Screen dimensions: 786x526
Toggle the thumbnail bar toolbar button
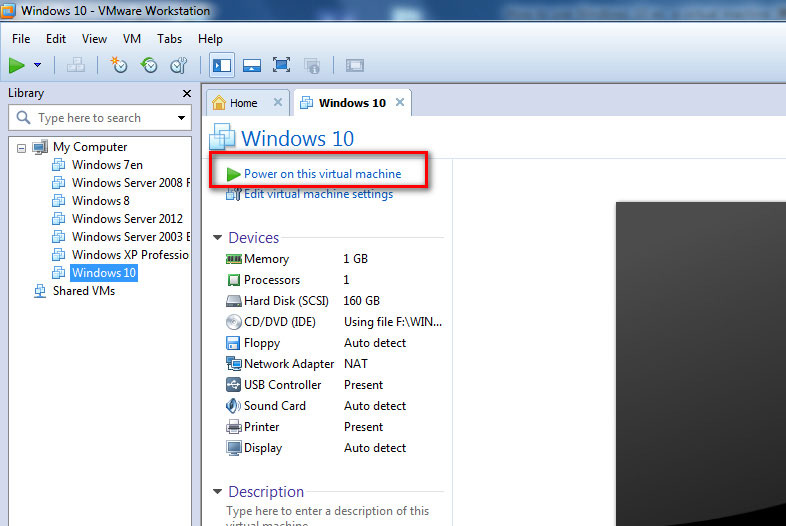tap(252, 65)
